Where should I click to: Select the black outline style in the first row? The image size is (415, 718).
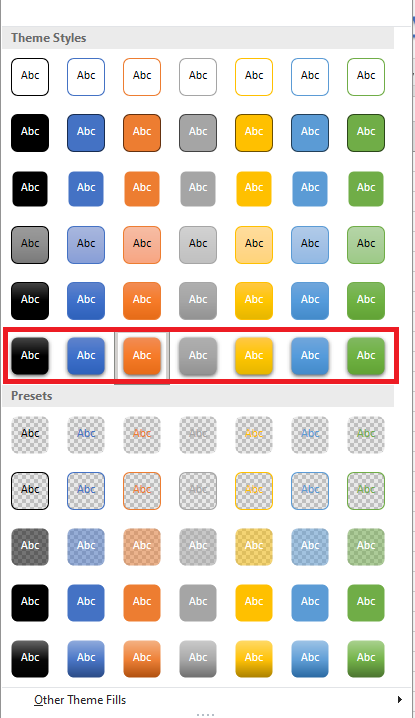coord(30,76)
